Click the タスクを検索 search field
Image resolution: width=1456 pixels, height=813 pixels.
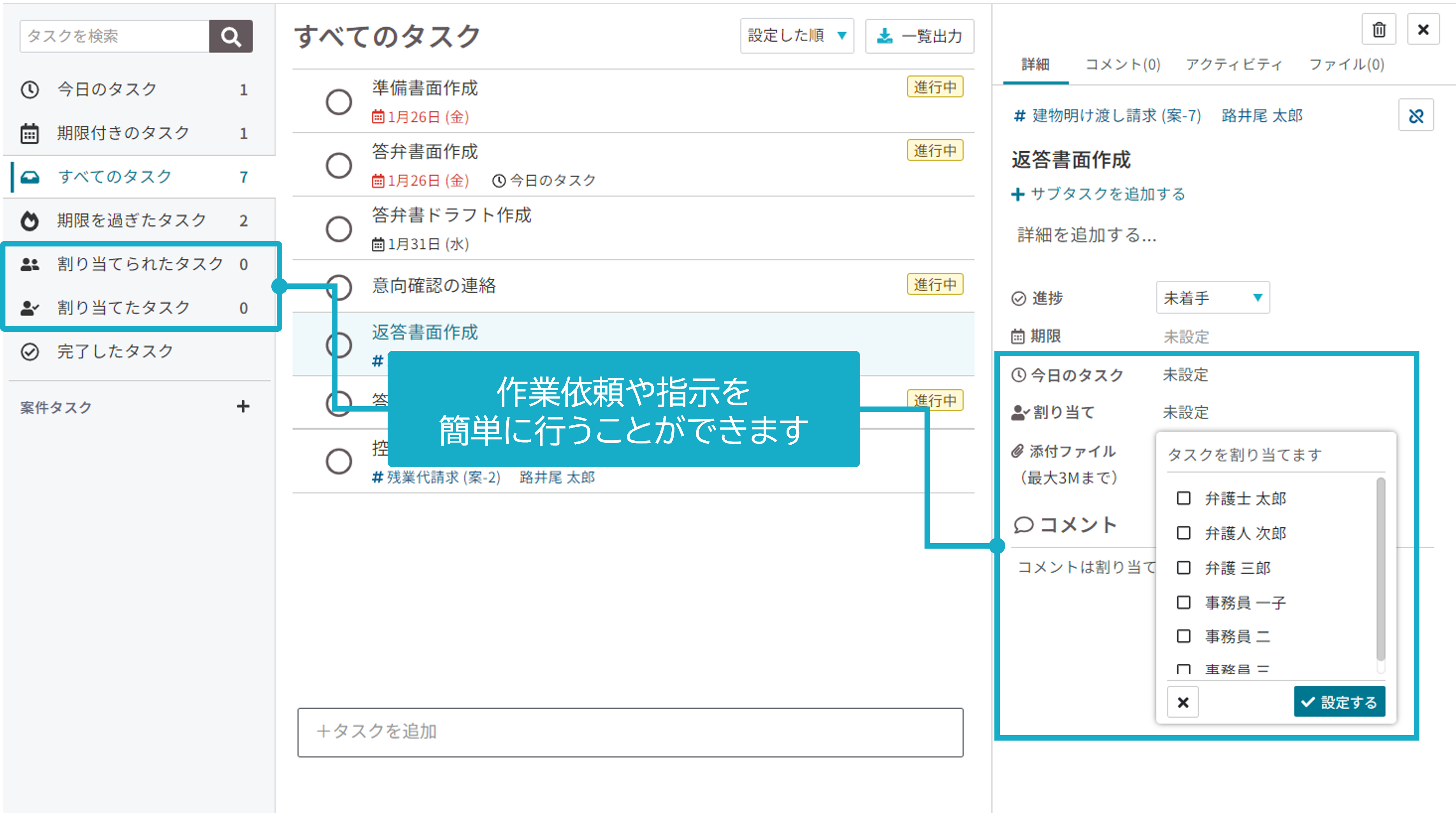point(115,36)
